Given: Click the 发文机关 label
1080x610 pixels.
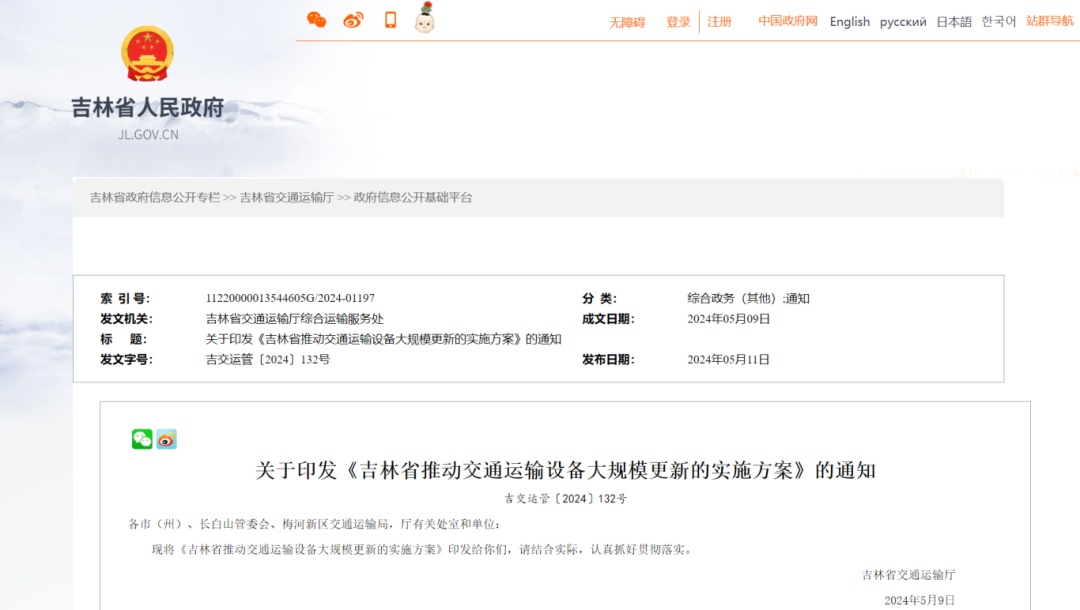Looking at the screenshot, I should point(126,319).
